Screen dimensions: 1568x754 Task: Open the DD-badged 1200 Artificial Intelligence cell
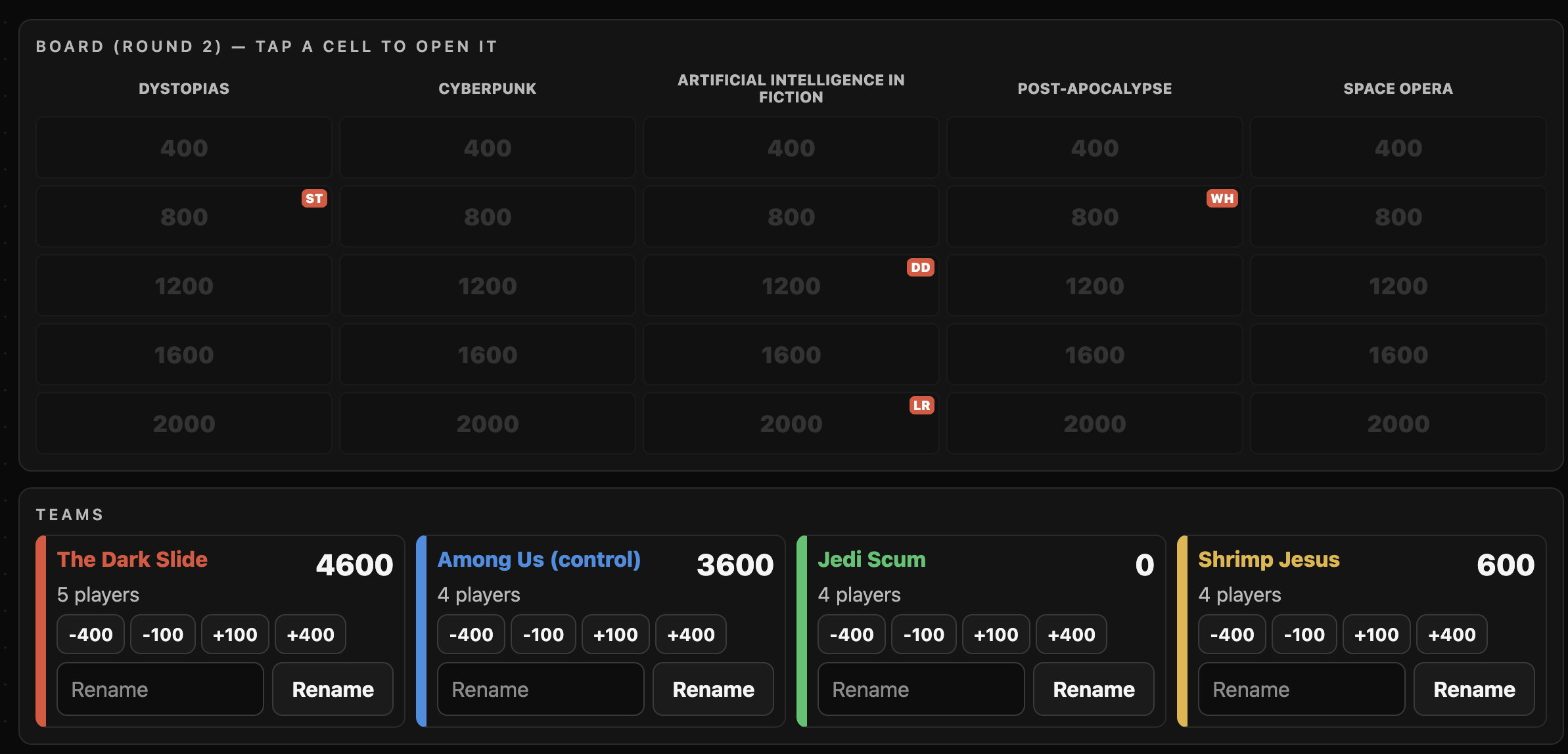pyautogui.click(x=791, y=286)
